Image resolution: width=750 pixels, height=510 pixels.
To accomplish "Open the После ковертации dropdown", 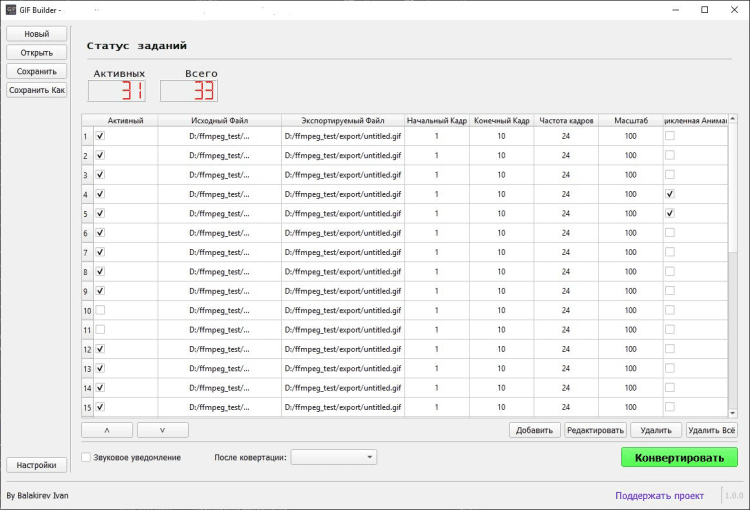I will (x=333, y=457).
